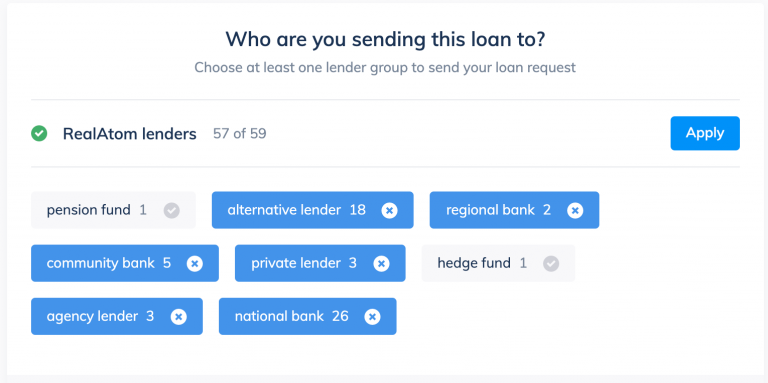Click the 57 of 59 count
This screenshot has width=768, height=383.
pos(240,133)
